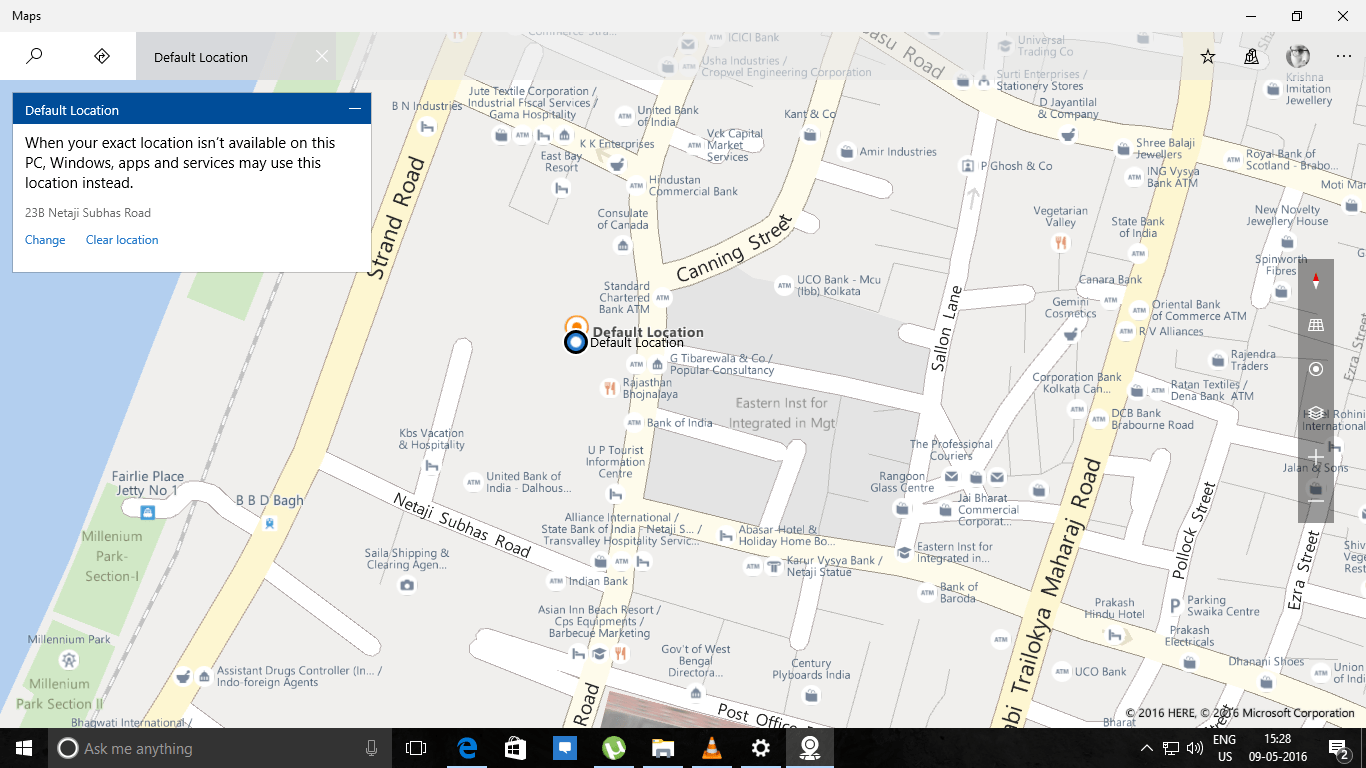Open the Windows Start menu
Viewport: 1366px width, 768px height.
pyautogui.click(x=24, y=748)
